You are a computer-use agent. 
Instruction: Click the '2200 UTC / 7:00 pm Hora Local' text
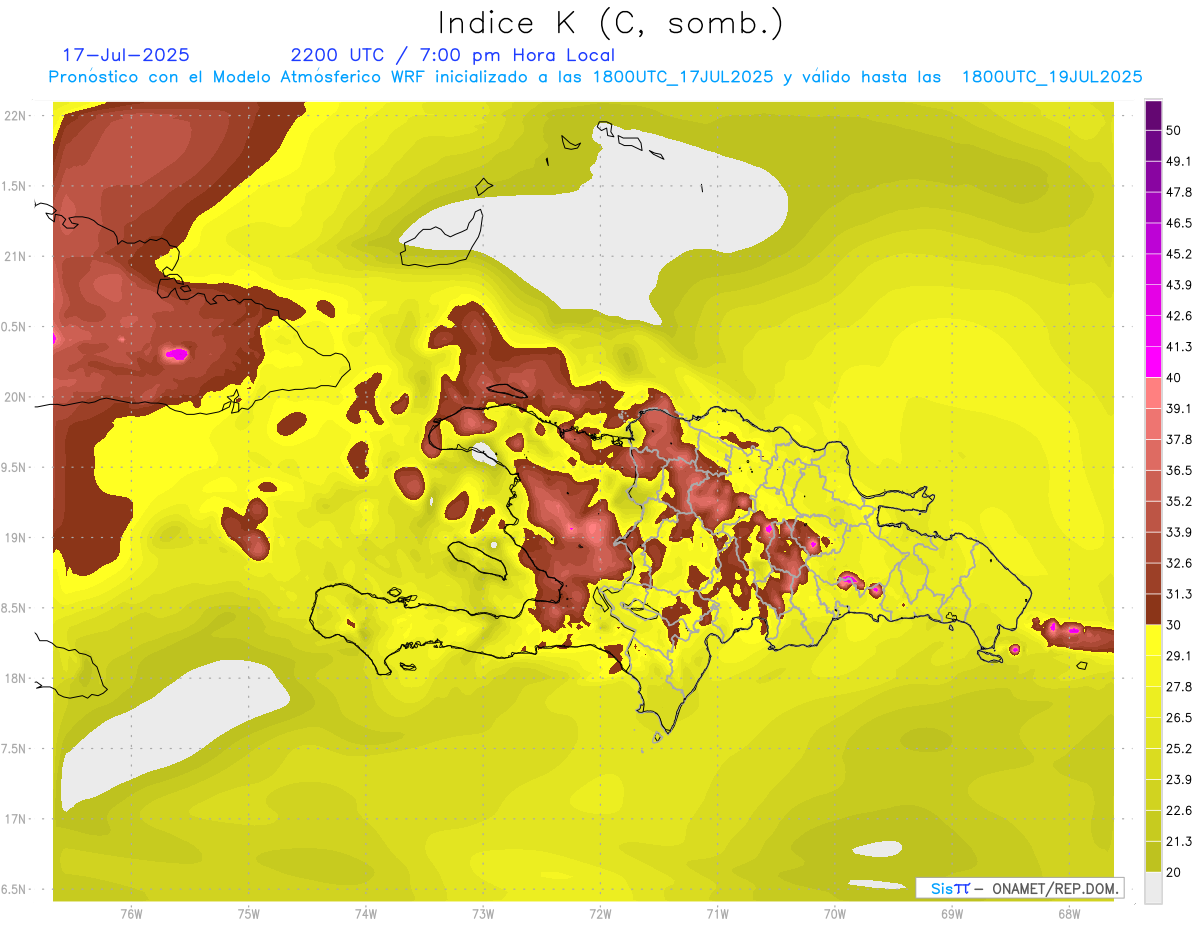(x=453, y=55)
